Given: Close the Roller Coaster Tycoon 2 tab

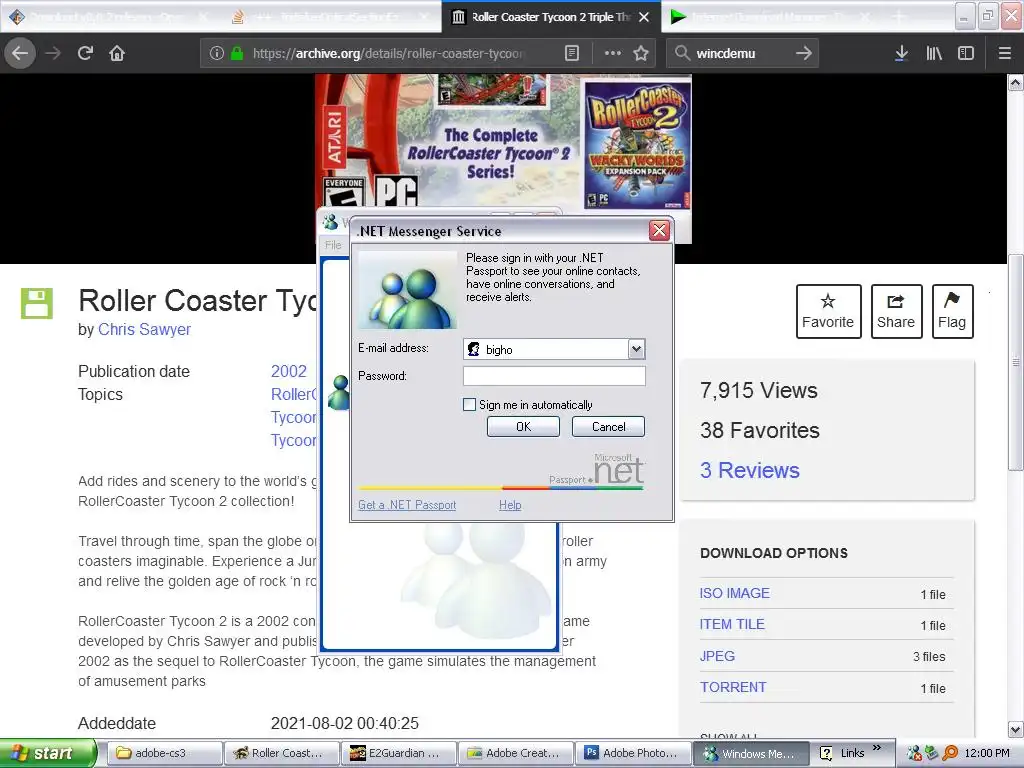Looking at the screenshot, I should (x=644, y=17).
